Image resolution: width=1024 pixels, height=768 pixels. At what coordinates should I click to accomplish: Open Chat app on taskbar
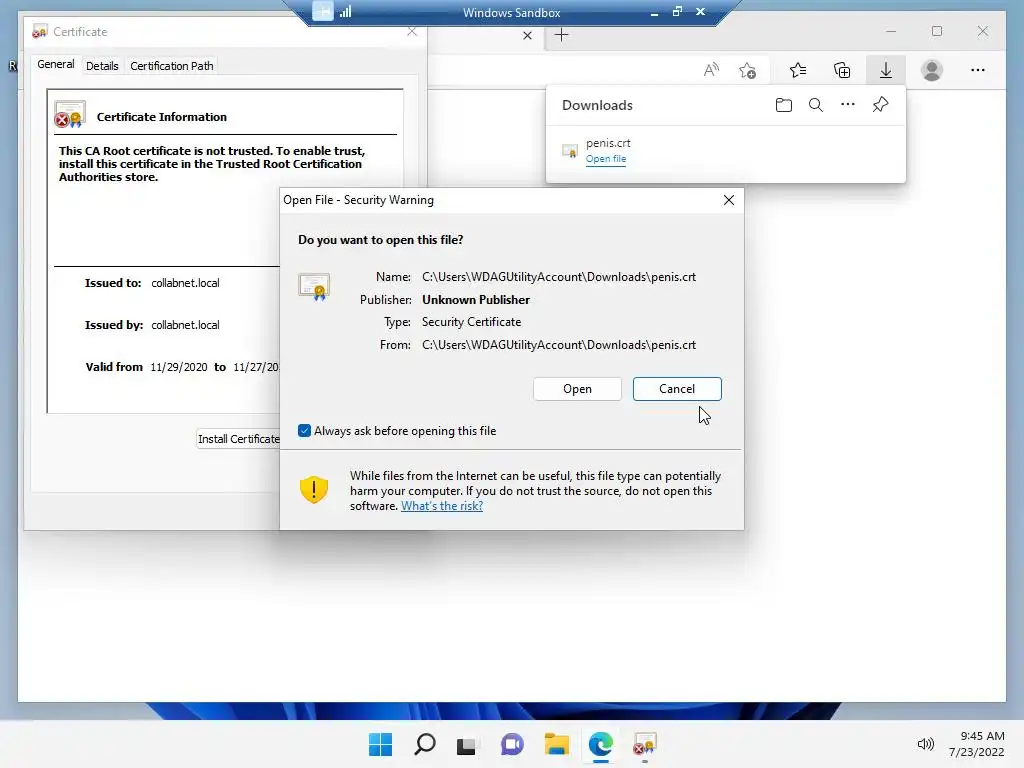click(x=512, y=744)
